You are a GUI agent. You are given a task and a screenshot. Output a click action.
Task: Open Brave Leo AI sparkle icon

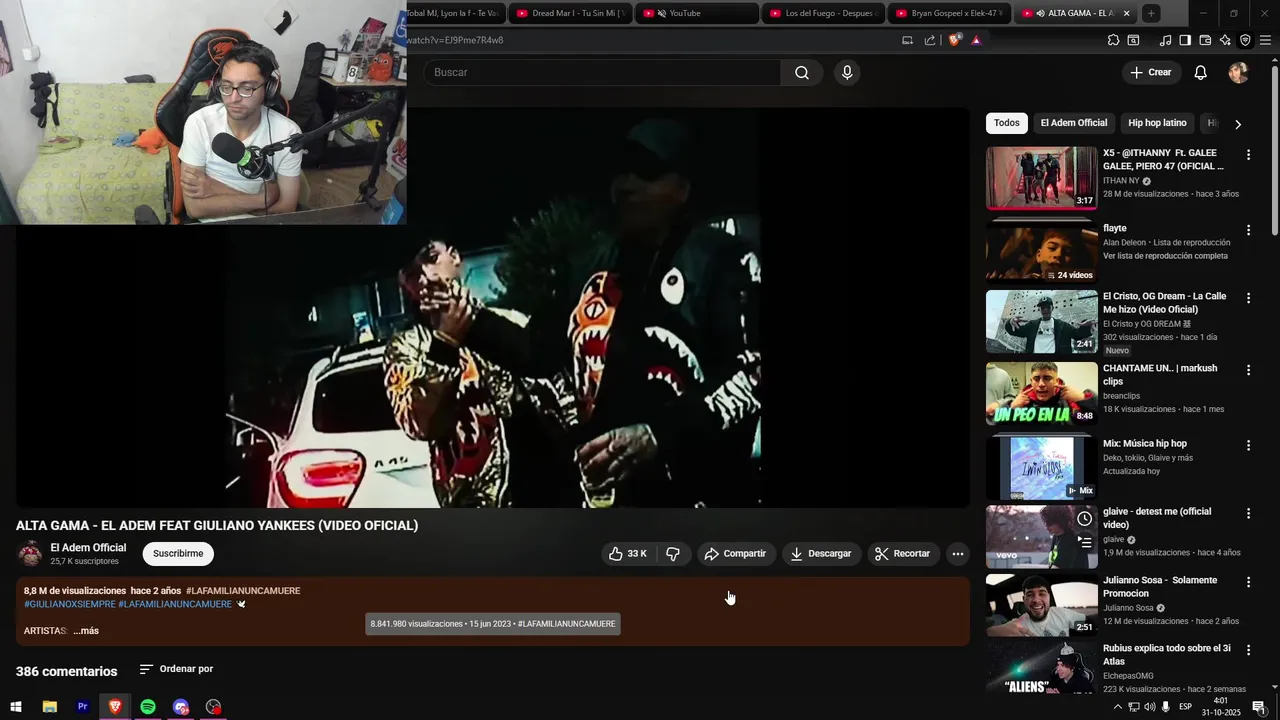pos(1225,40)
